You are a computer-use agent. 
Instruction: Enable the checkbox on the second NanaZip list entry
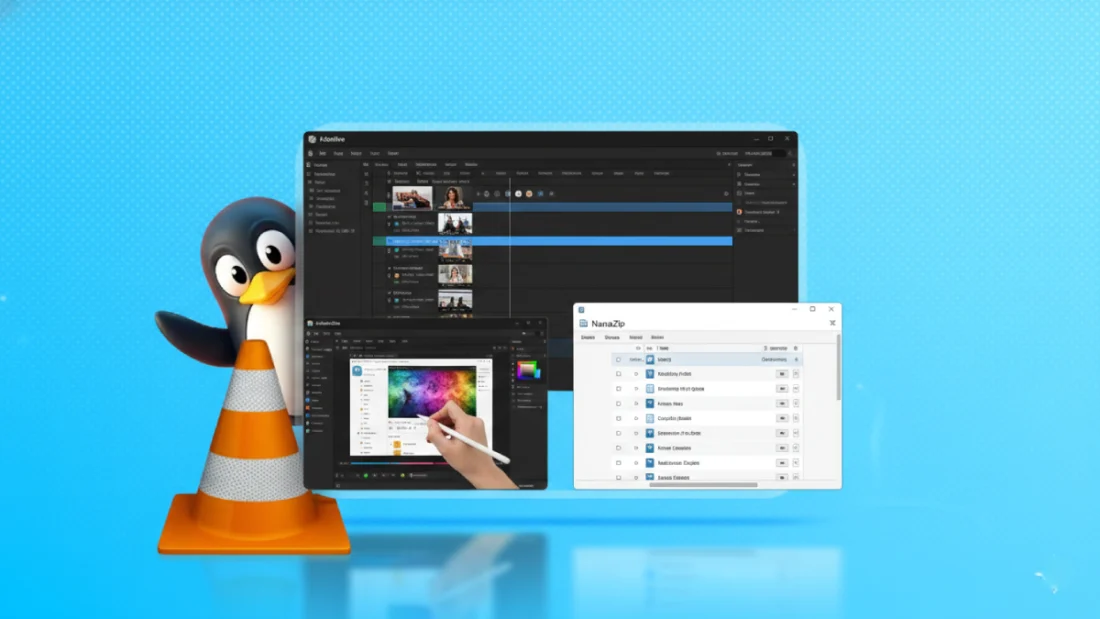click(x=618, y=374)
